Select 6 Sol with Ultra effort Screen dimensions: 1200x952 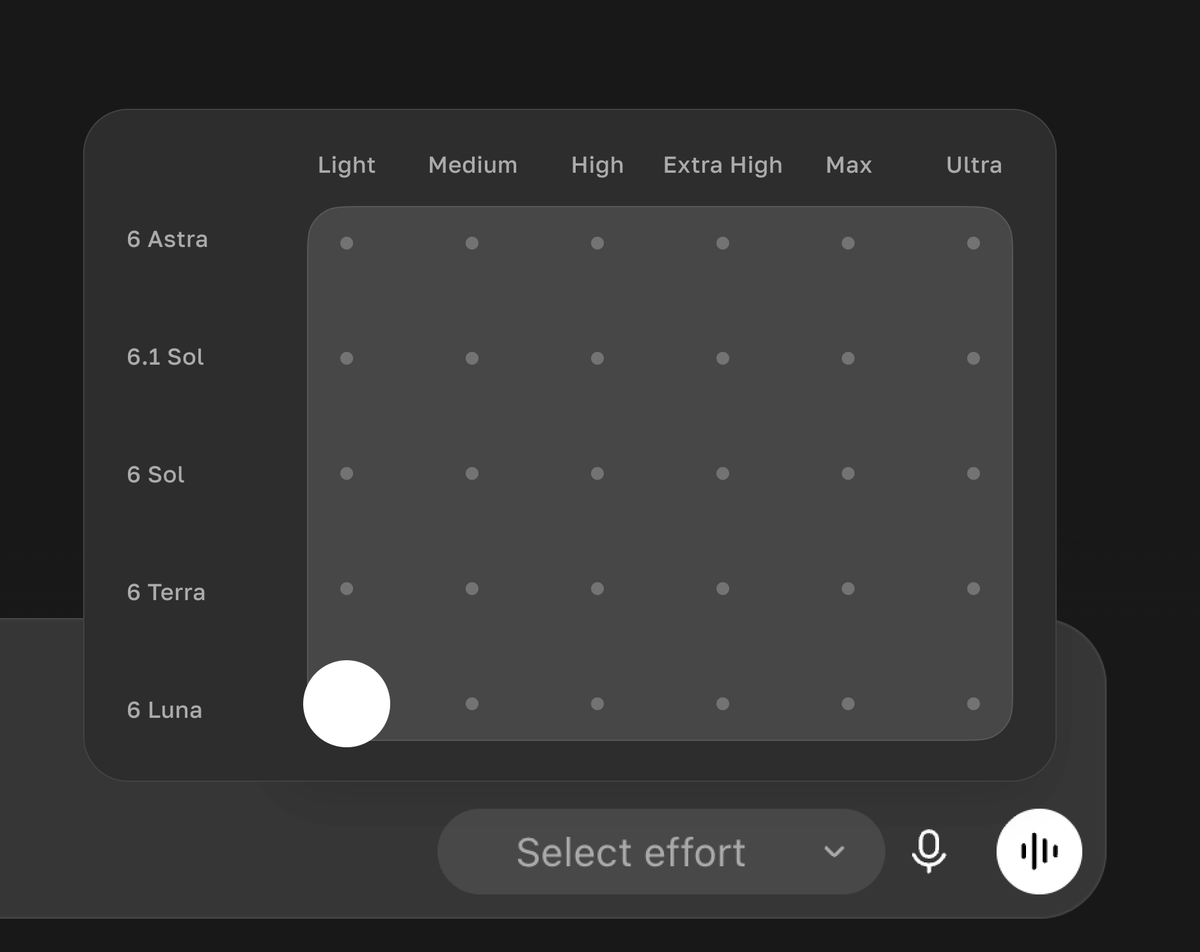click(x=974, y=473)
